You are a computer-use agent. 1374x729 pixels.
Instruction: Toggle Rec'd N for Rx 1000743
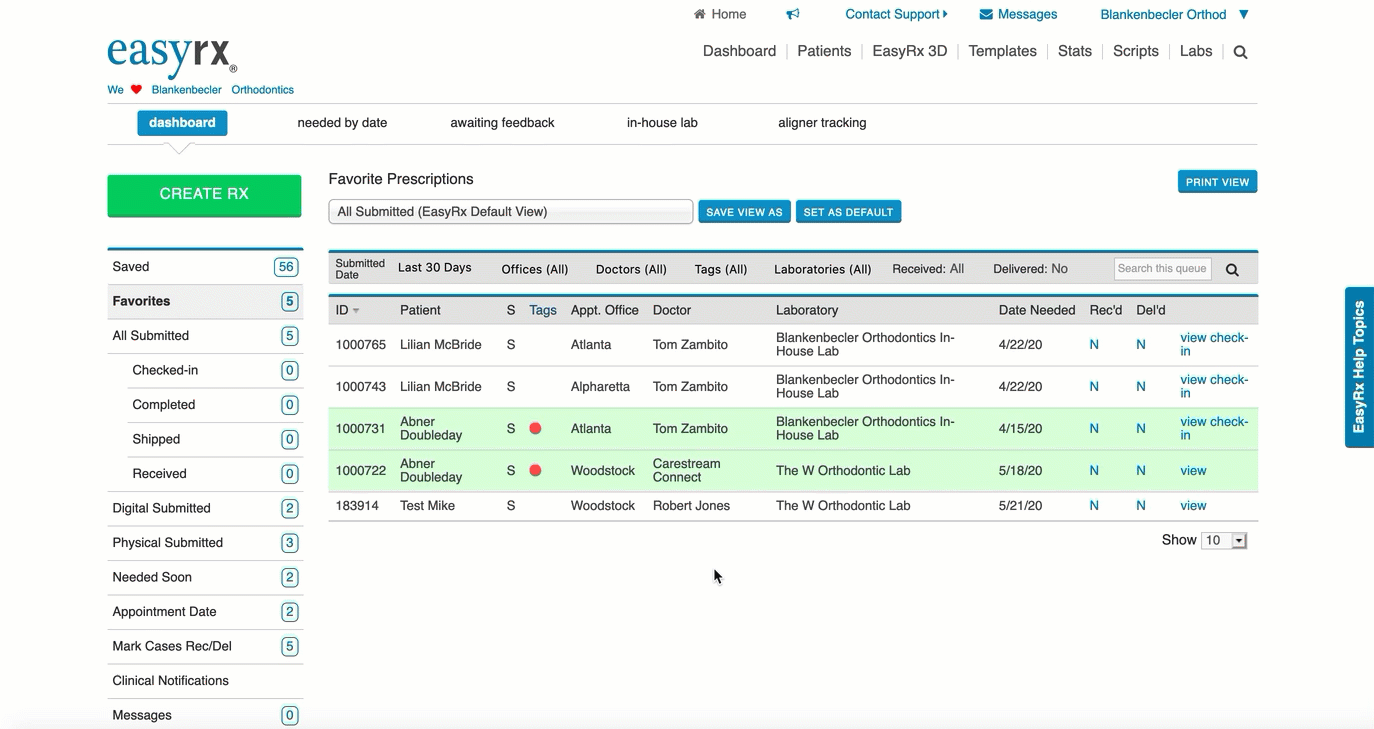(1094, 386)
